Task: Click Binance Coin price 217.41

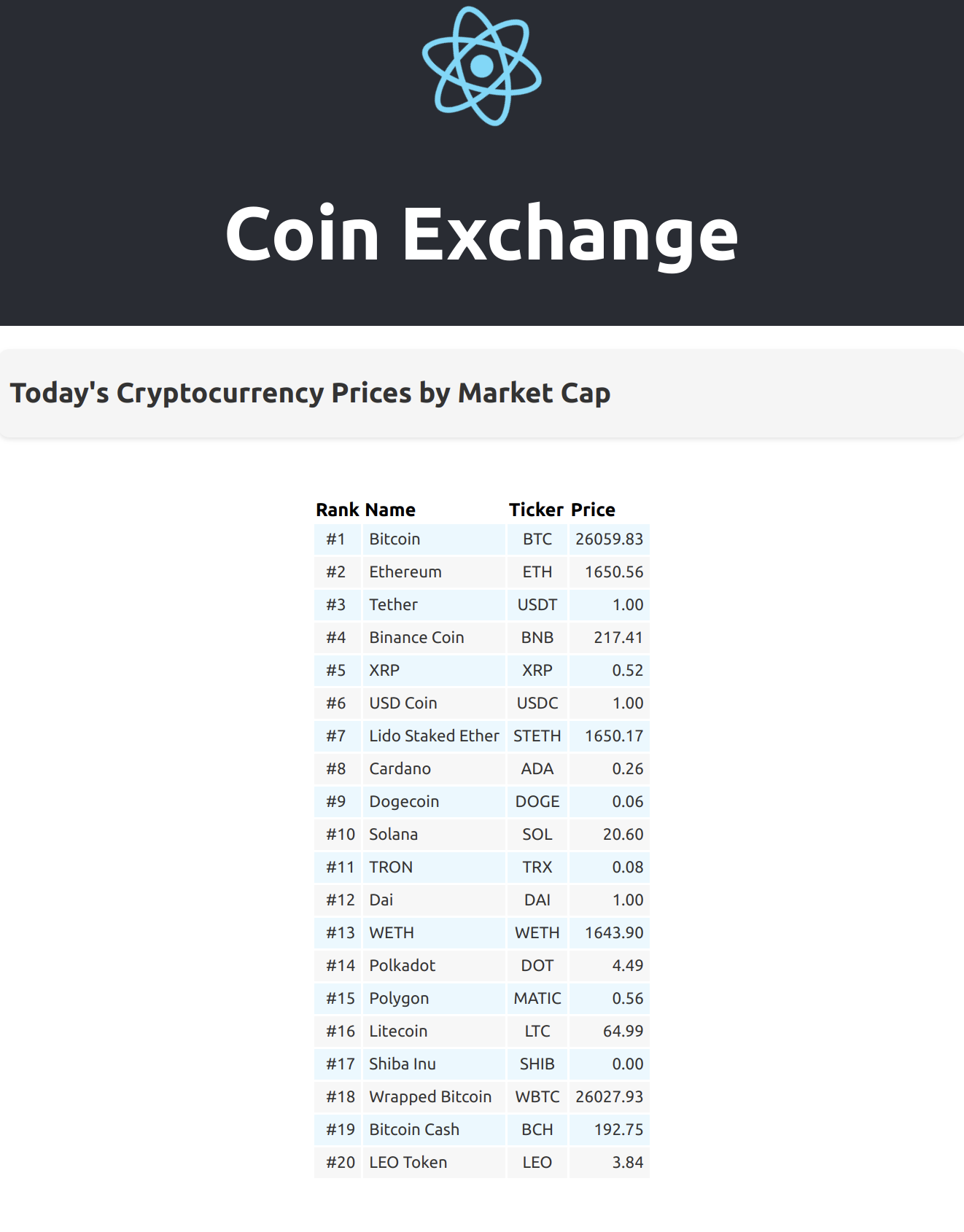Action: coord(610,638)
